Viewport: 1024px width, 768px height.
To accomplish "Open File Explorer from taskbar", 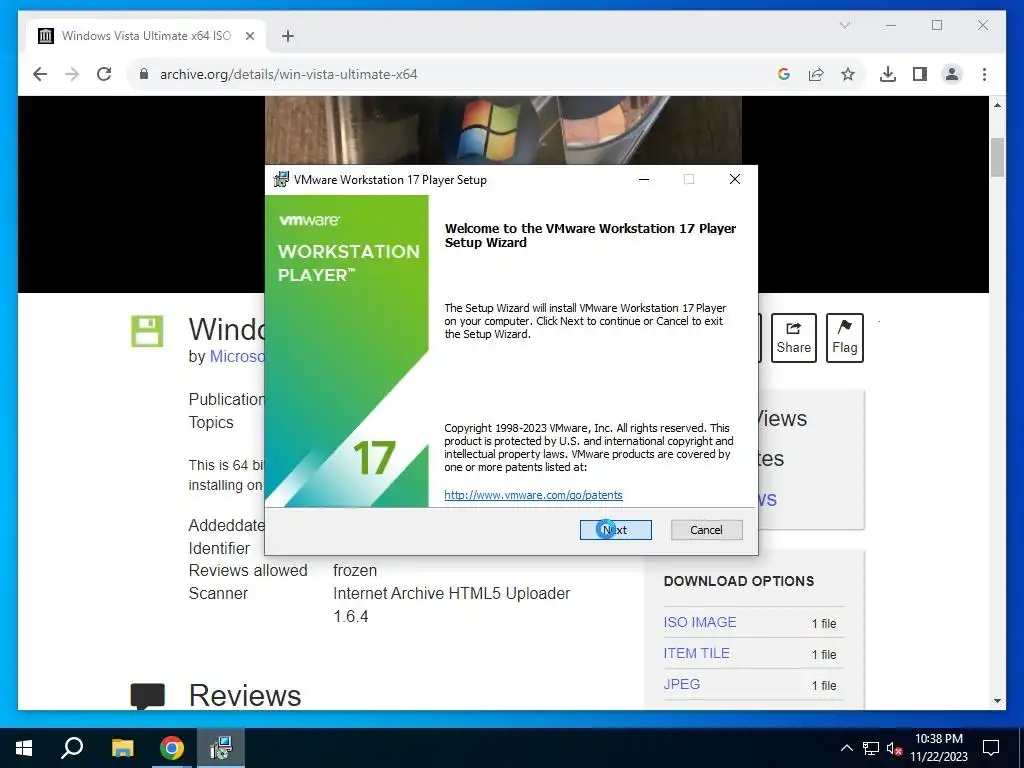I will (122, 748).
